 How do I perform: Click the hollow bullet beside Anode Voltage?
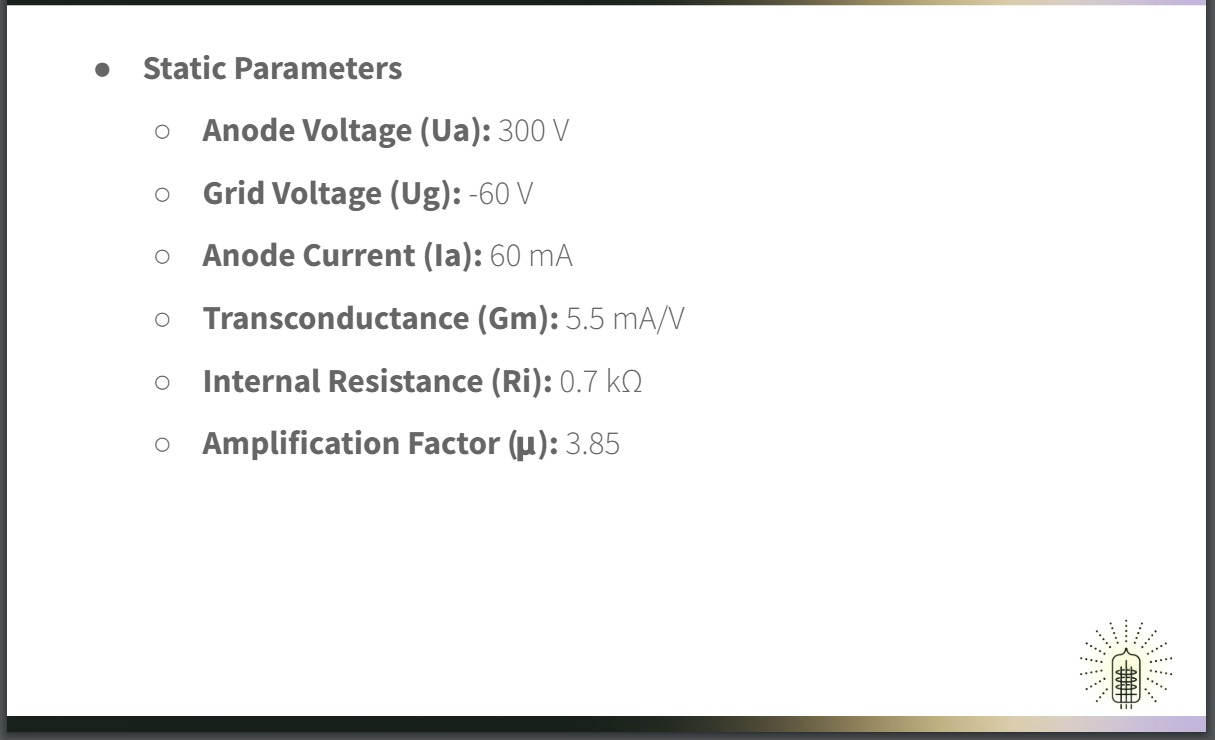pos(163,131)
